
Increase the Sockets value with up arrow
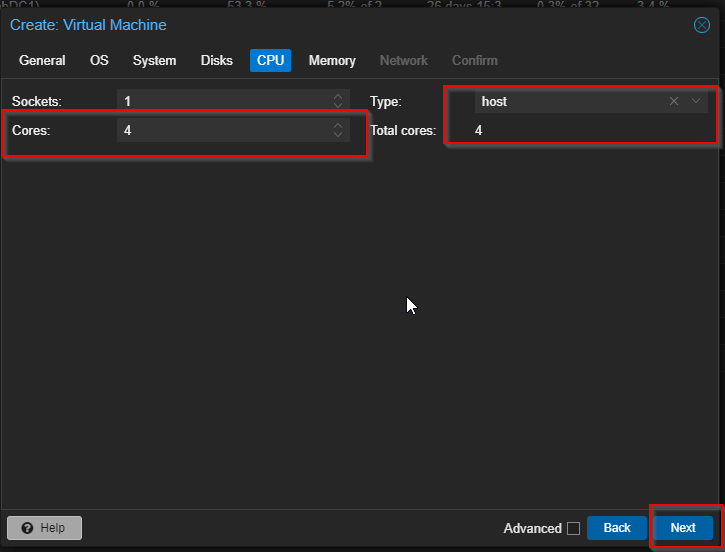tap(338, 97)
